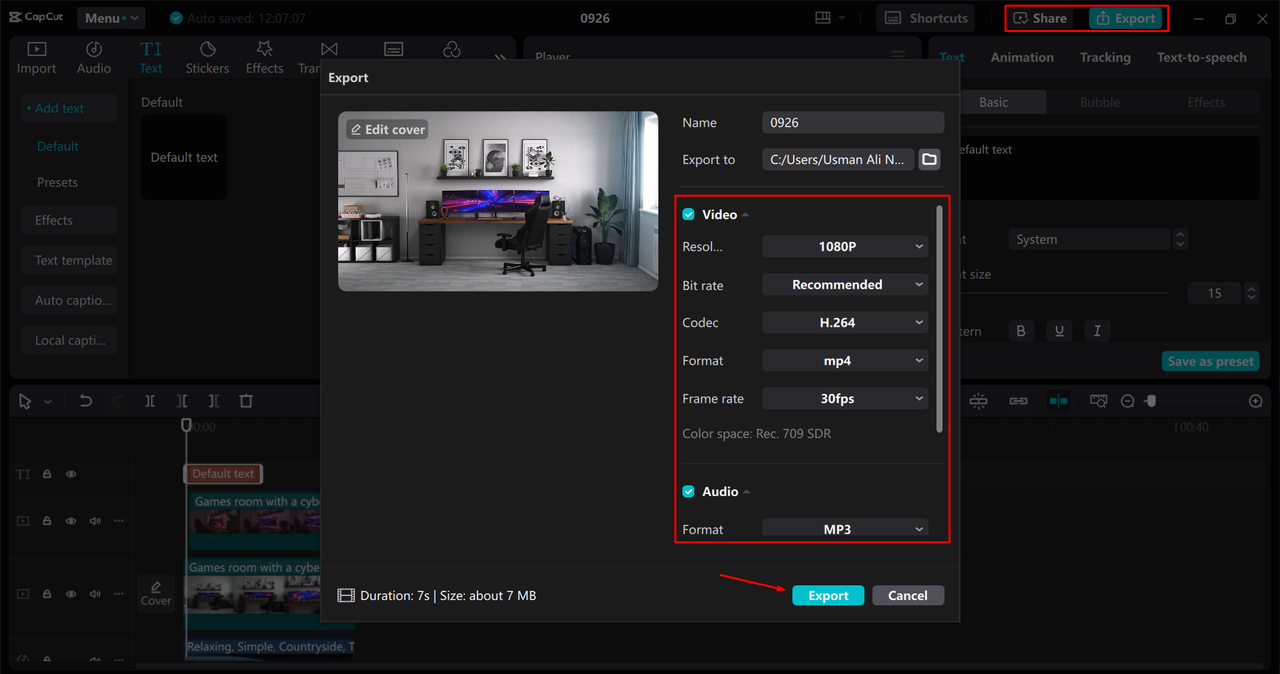Uncheck the Video export checkbox

tap(688, 215)
